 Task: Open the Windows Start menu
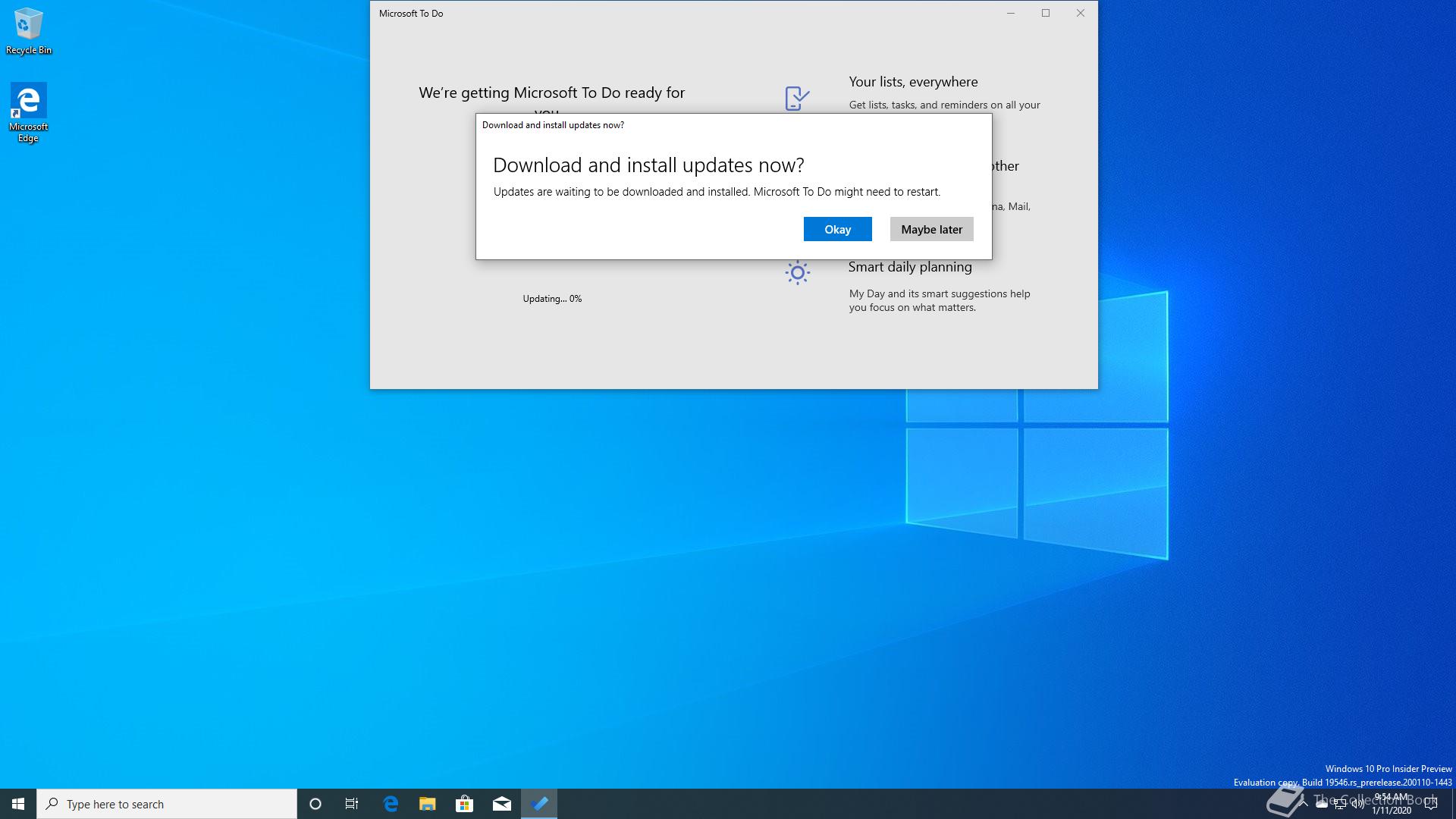coord(18,804)
